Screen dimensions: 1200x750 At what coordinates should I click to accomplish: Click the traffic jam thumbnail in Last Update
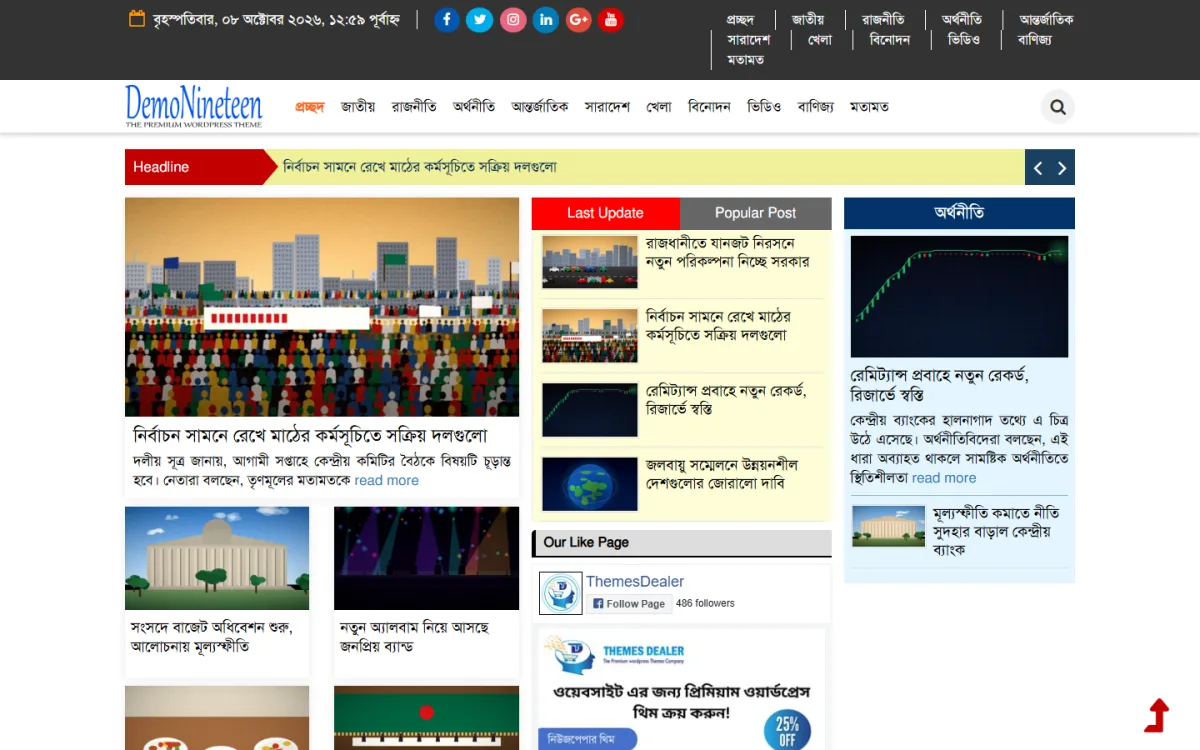coord(590,262)
